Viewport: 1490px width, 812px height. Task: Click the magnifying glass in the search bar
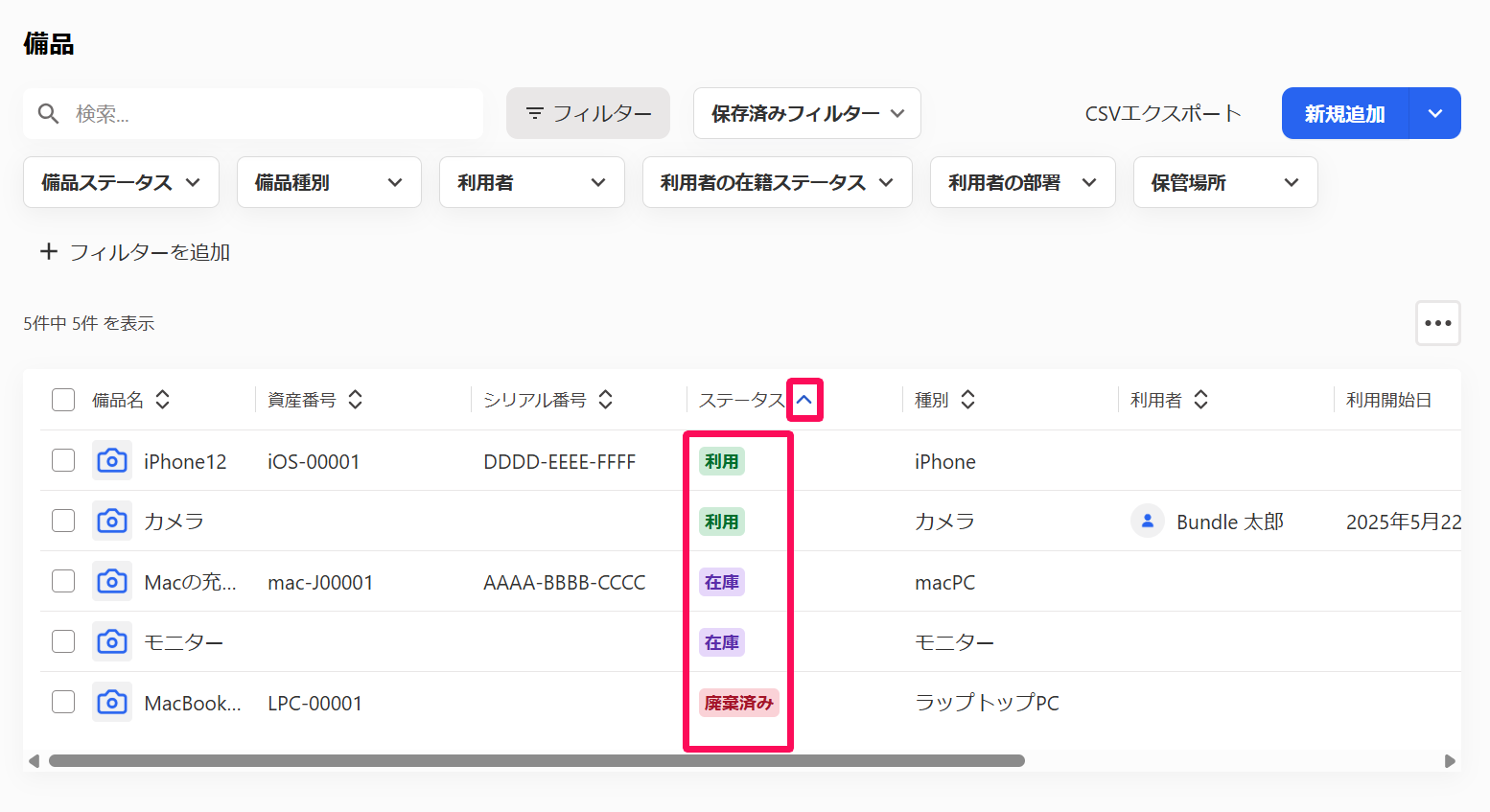click(49, 113)
